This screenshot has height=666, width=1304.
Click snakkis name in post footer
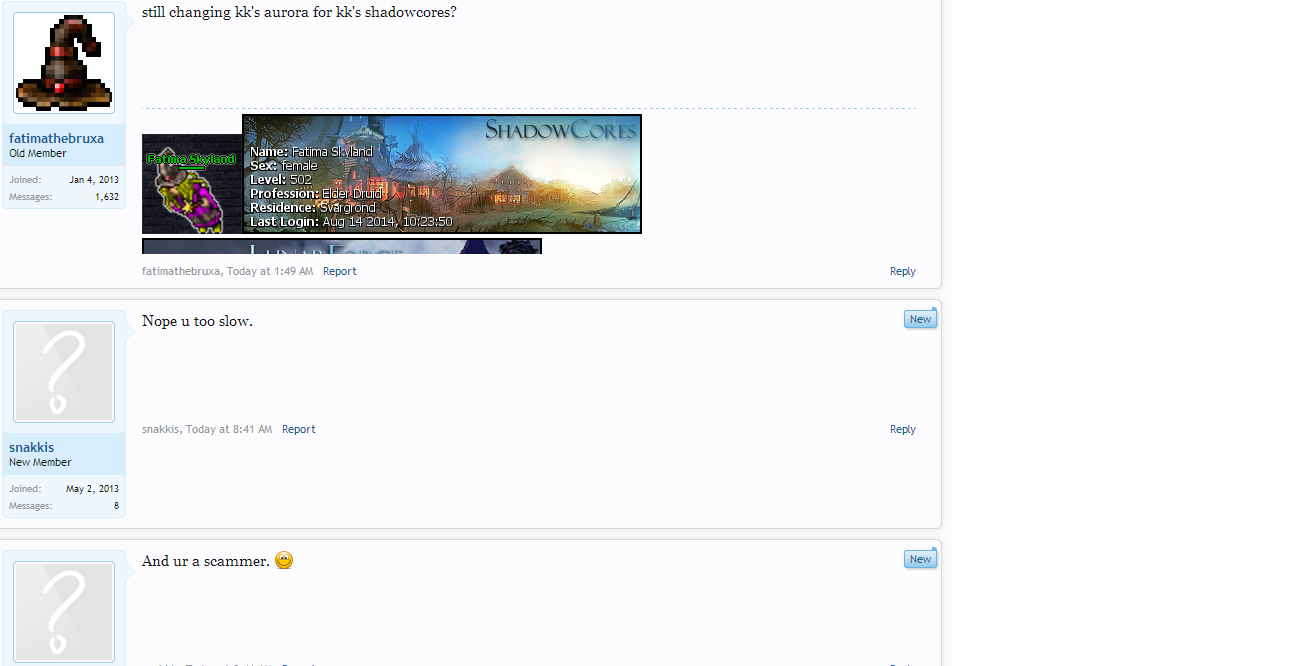[161, 429]
